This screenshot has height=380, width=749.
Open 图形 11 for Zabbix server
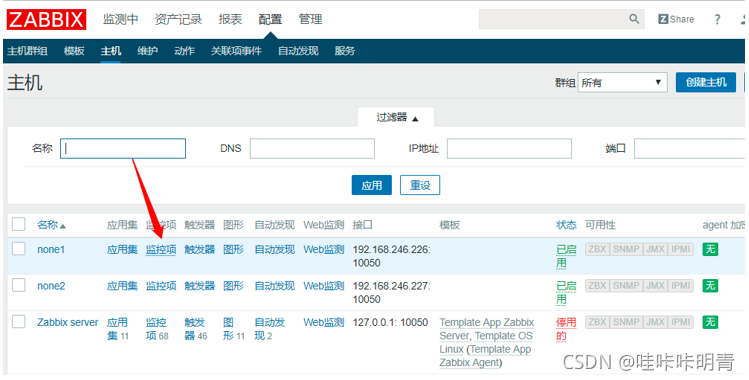[233, 329]
